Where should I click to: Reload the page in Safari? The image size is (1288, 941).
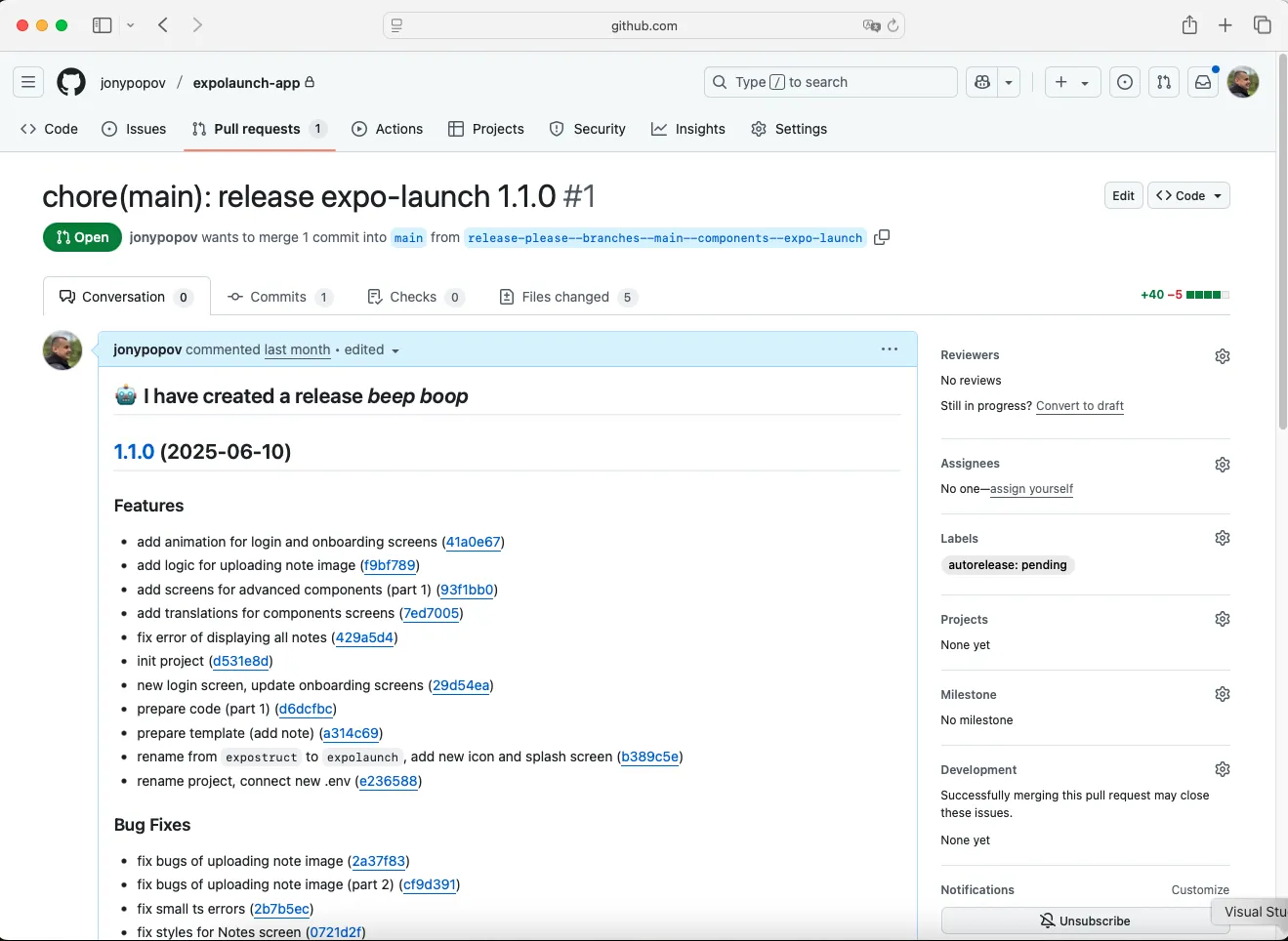click(893, 25)
